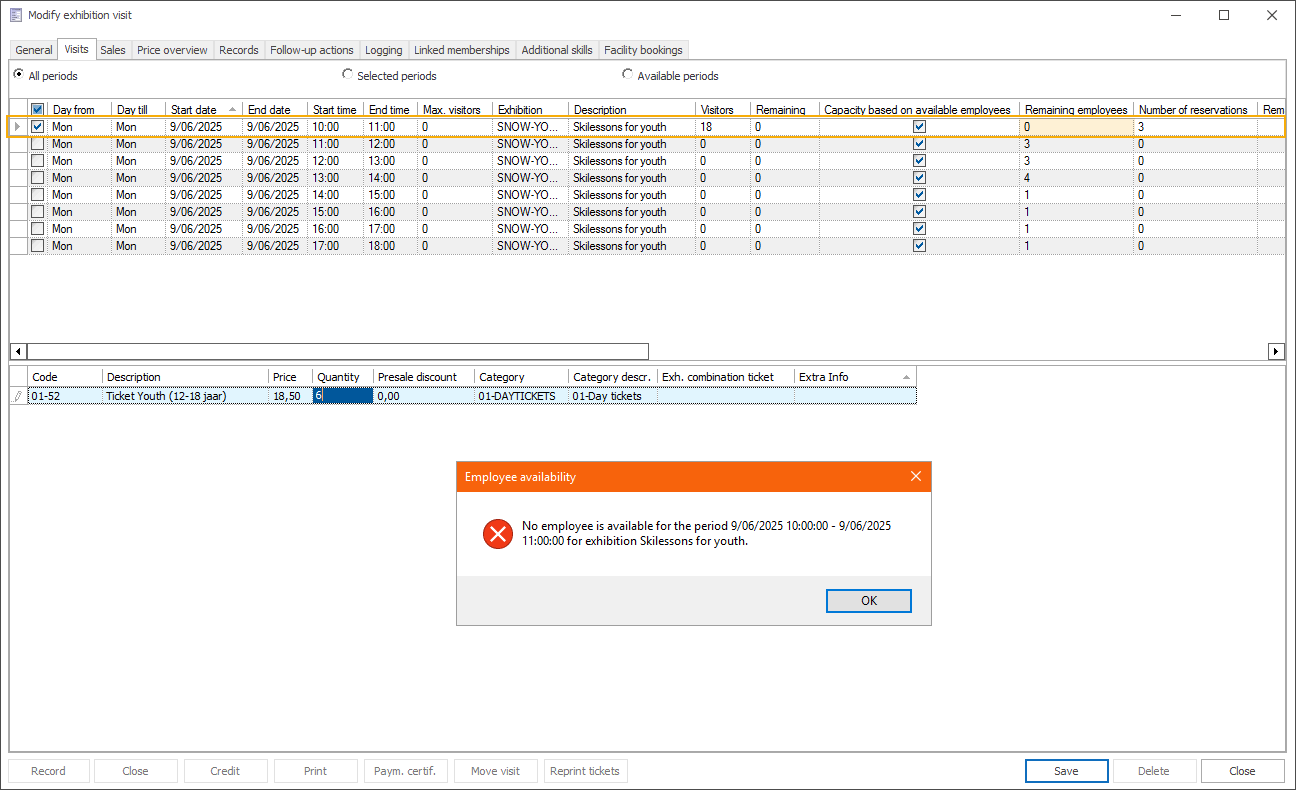
Task: Click the red error icon in dialog
Action: 497,534
